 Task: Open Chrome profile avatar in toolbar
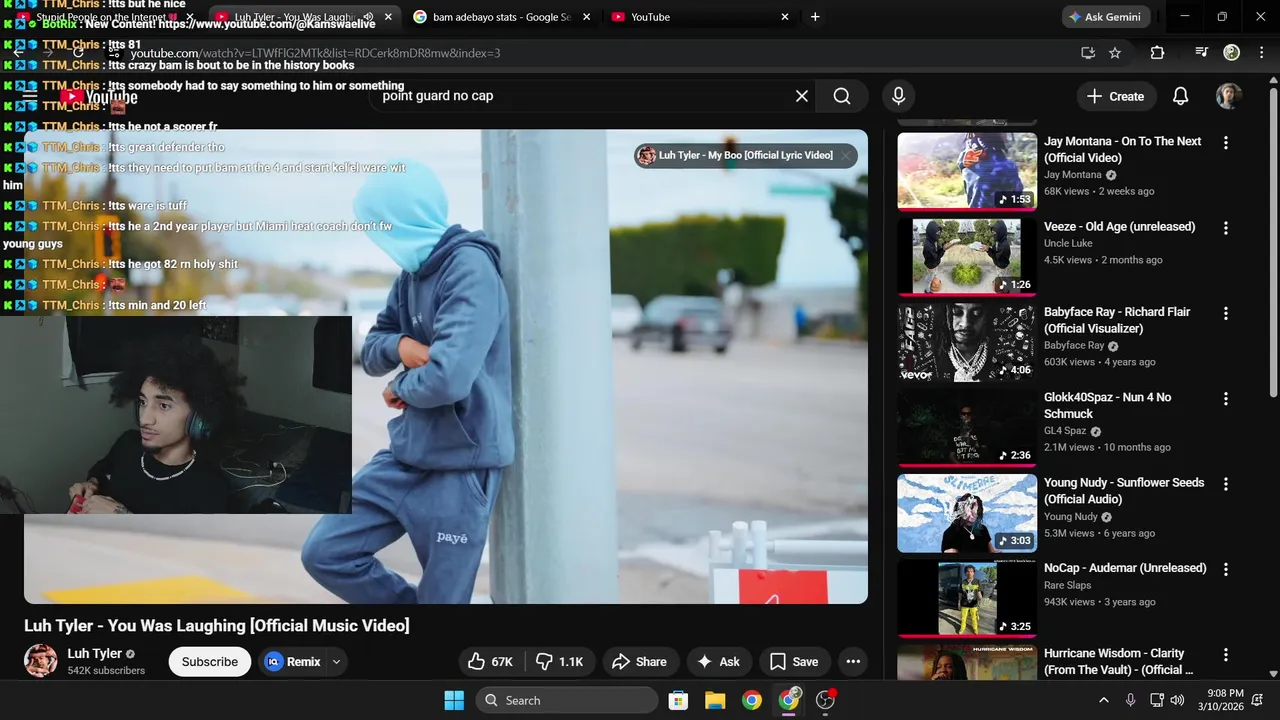click(1232, 53)
